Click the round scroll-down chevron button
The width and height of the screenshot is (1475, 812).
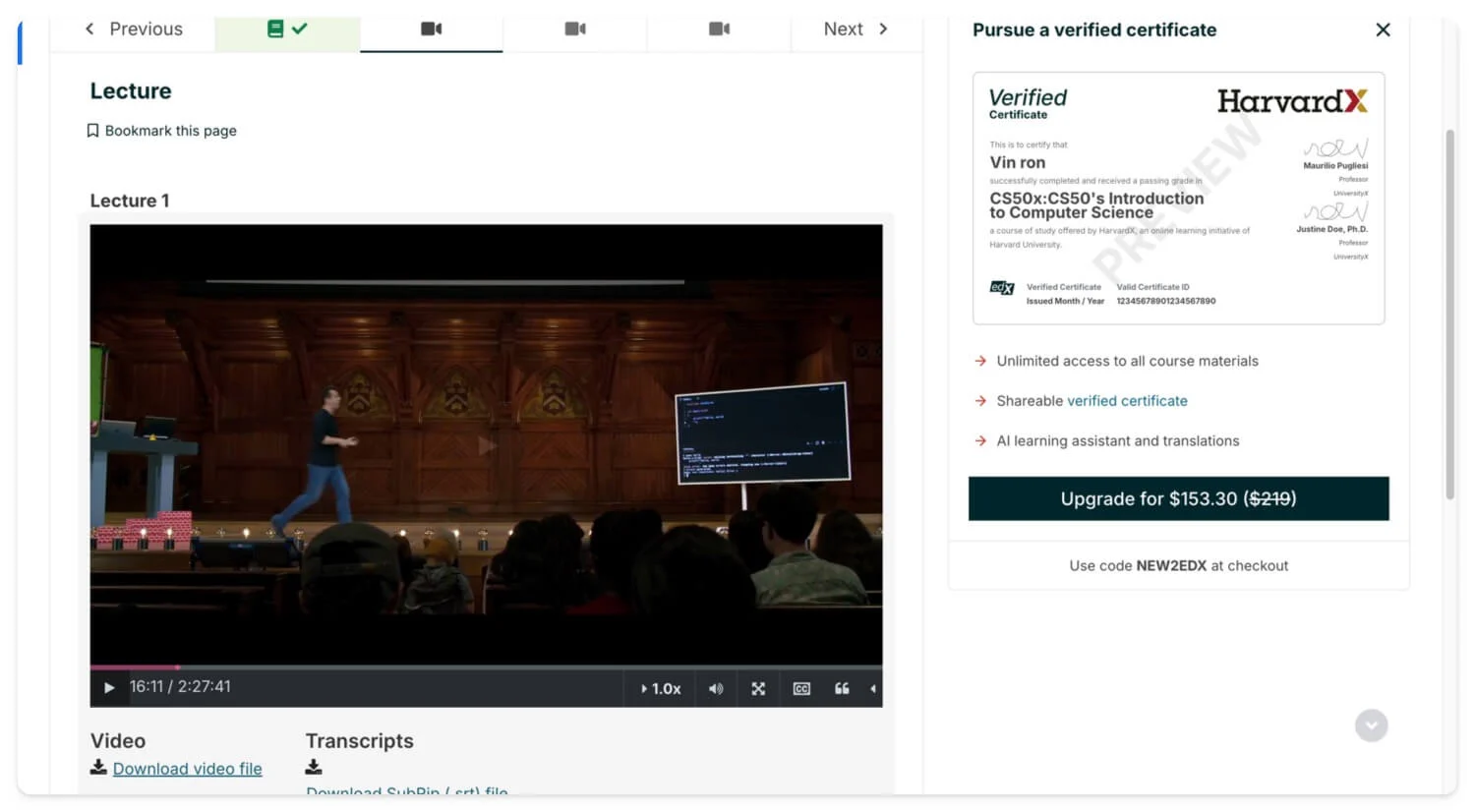coord(1371,725)
